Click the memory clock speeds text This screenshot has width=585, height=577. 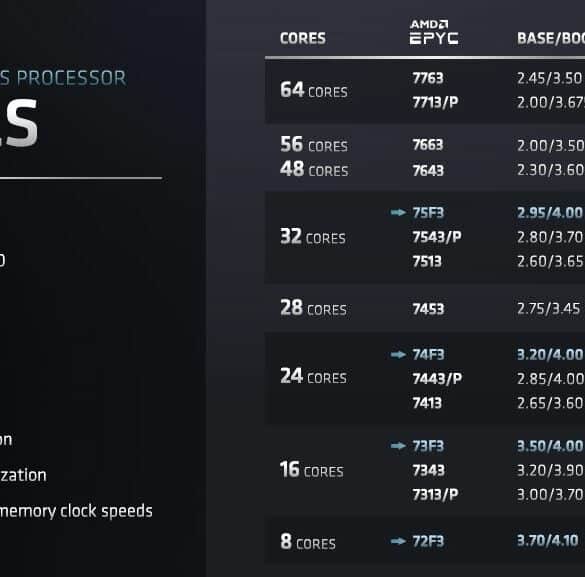coord(76,511)
